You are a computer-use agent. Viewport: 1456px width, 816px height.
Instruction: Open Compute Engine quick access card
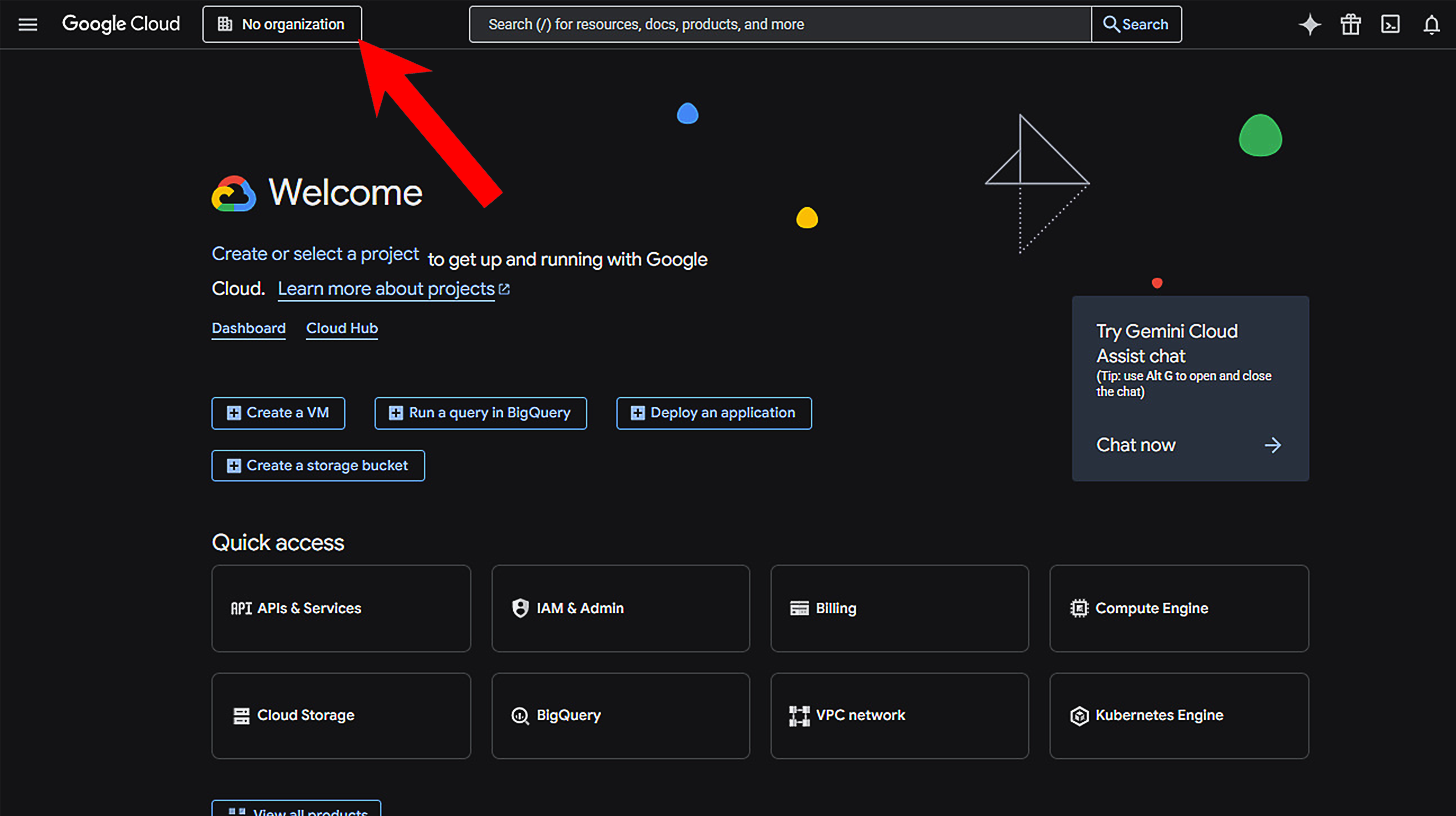1179,608
